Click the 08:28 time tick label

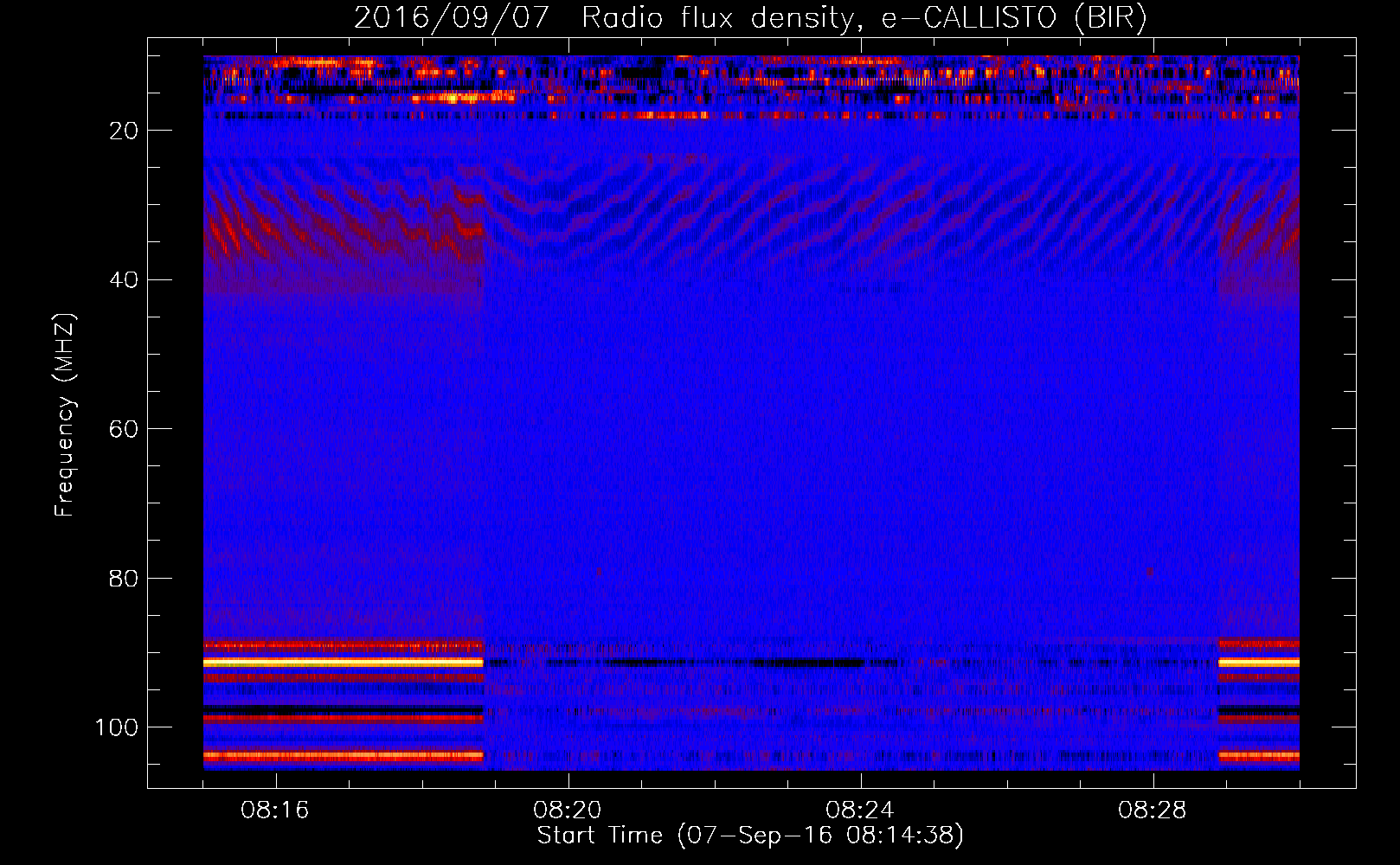[1153, 811]
